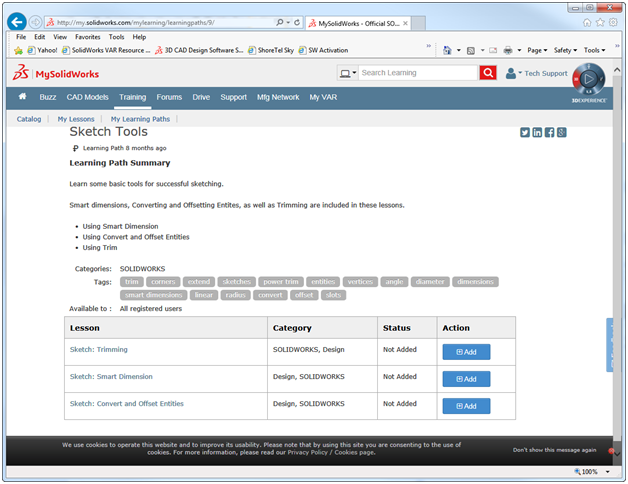Expand the favorites bar overflow chevron
Viewport: 628px width, 484px height.
[429, 46]
